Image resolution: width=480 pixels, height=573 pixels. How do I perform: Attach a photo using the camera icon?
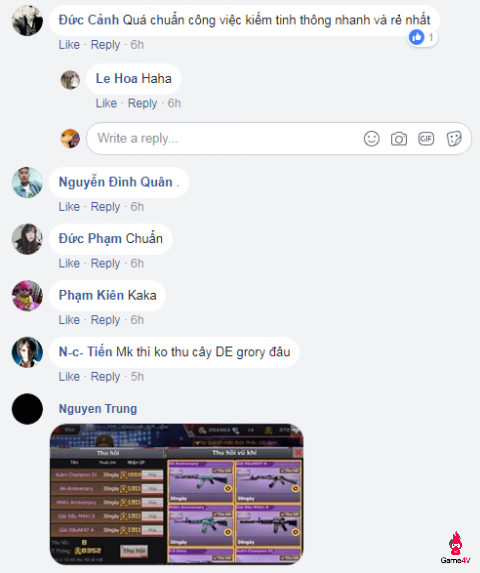tap(399, 139)
